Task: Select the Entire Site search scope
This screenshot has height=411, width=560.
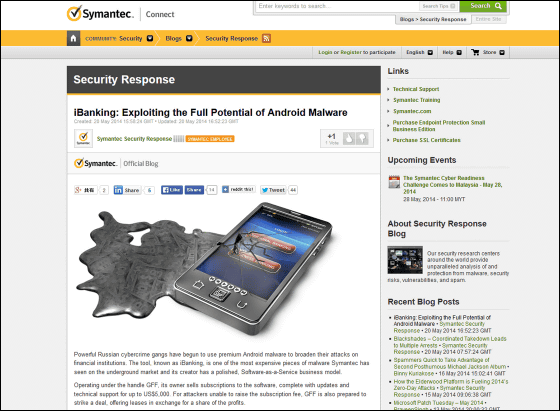Action: tap(488, 19)
